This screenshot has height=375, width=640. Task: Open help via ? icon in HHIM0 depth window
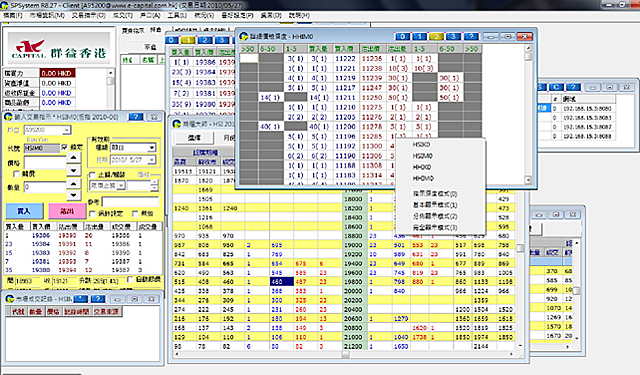click(471, 36)
